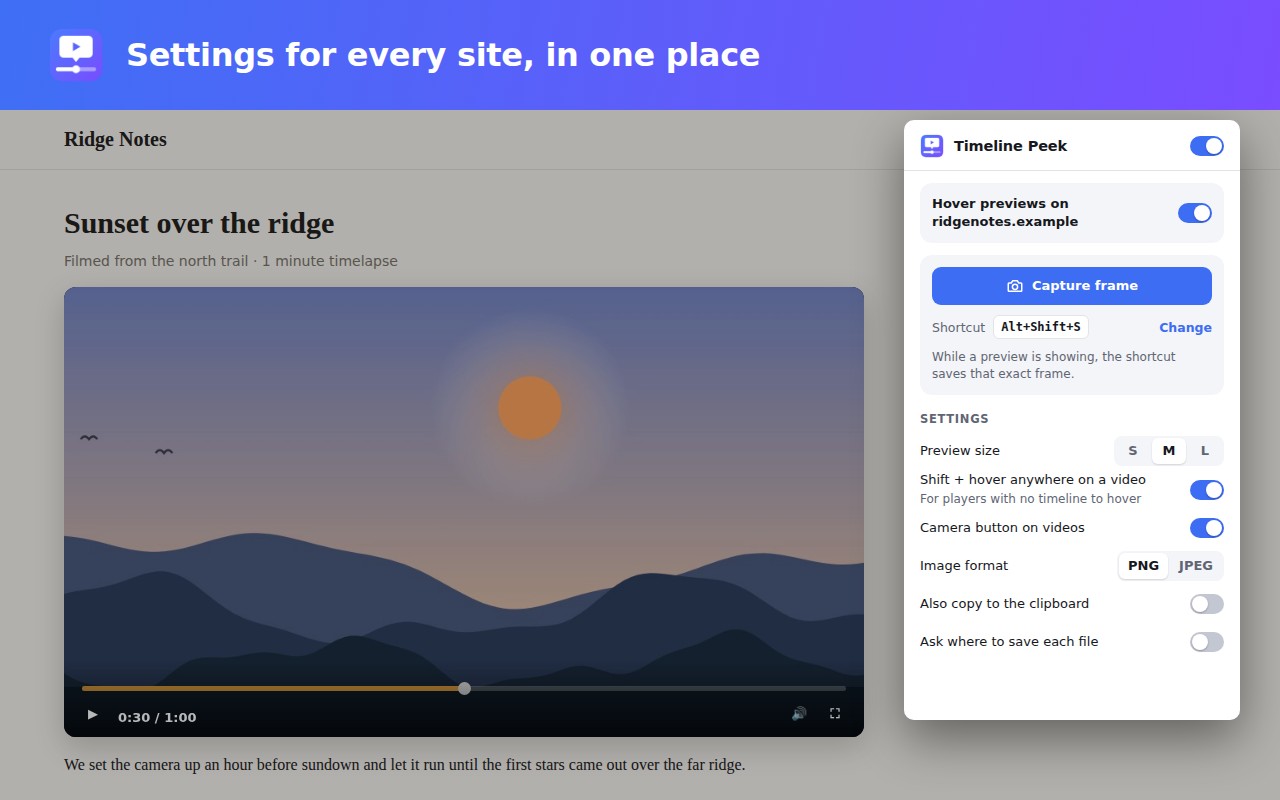Enter fullscreen with the video's fullscreen icon
This screenshot has width=1280, height=800.
pos(835,714)
